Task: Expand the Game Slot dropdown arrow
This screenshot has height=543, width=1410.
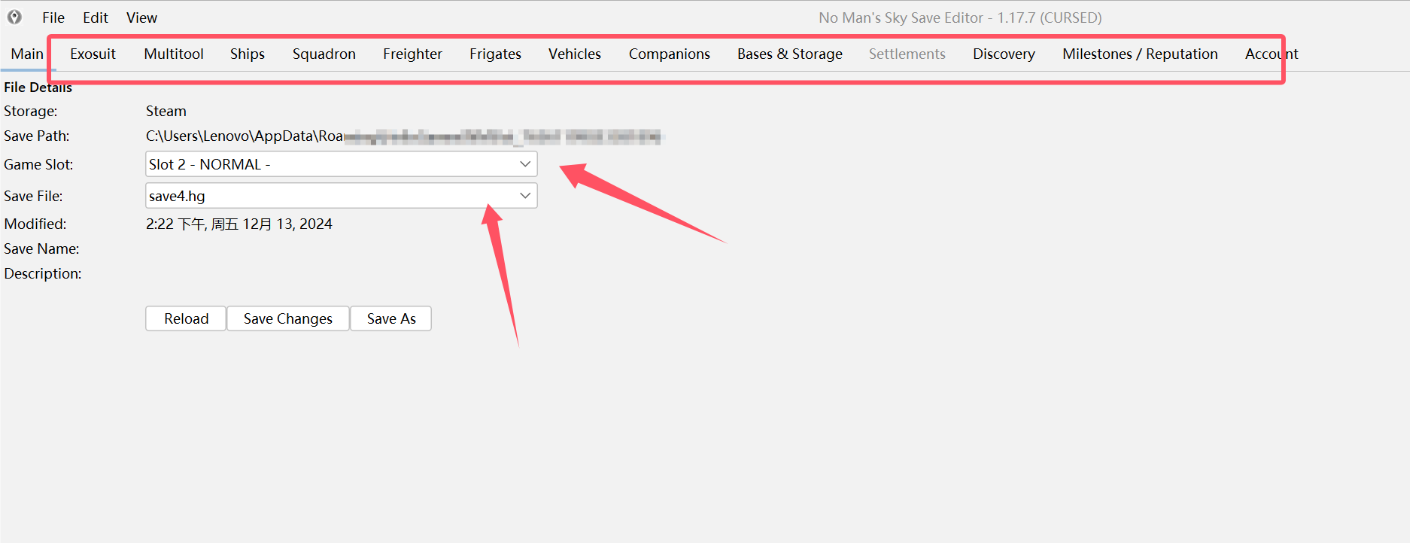Action: 525,164
